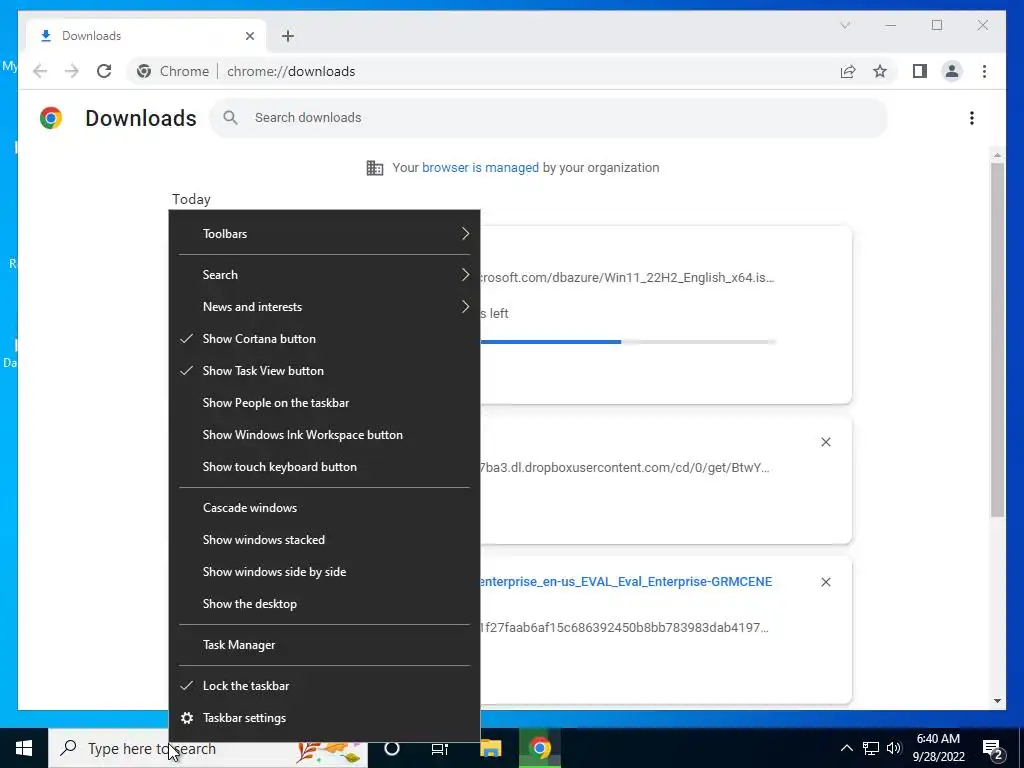The width and height of the screenshot is (1024, 768).
Task: Click the Chrome taskbar icon
Action: tap(540, 748)
